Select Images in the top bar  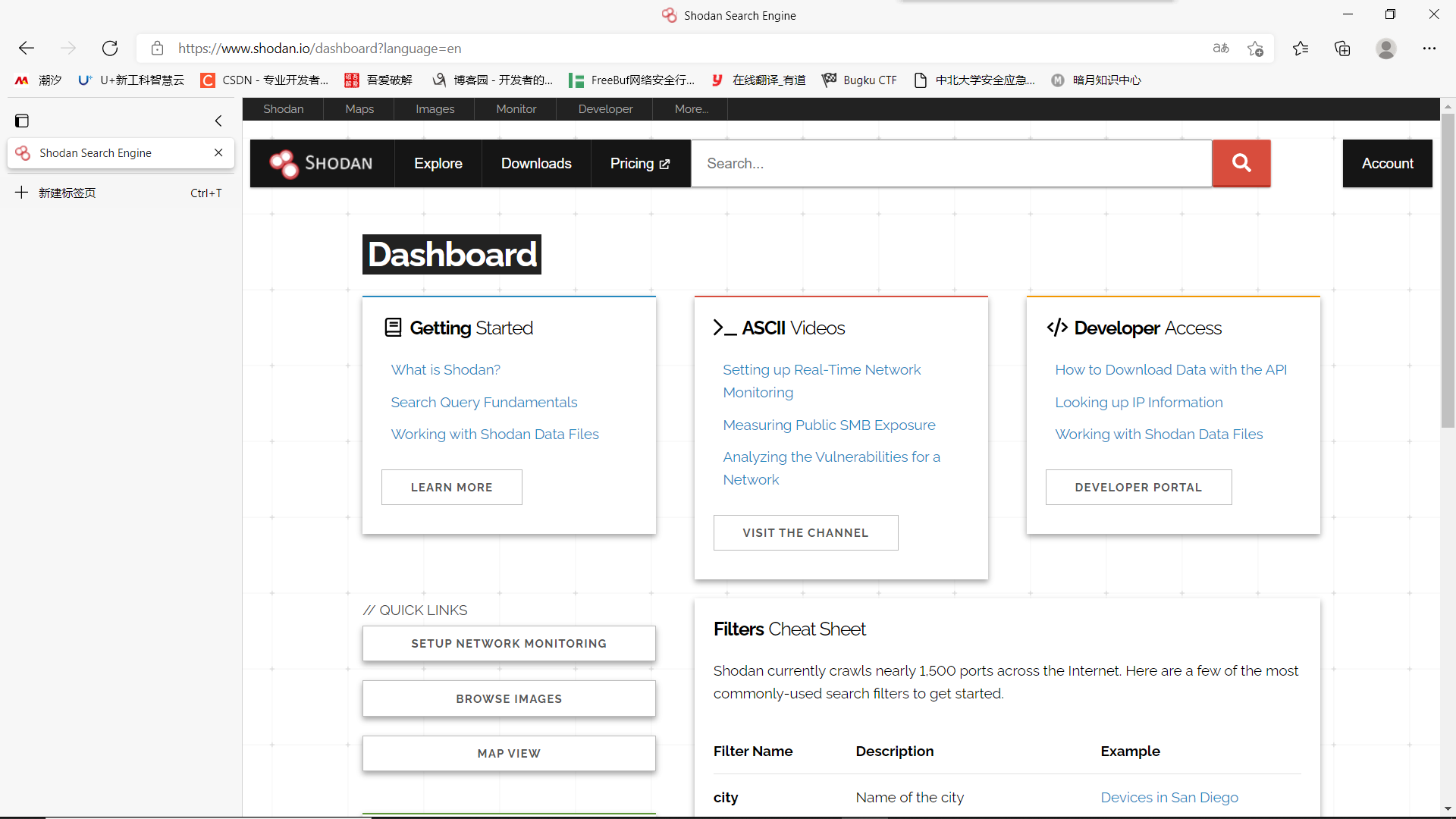coord(435,108)
